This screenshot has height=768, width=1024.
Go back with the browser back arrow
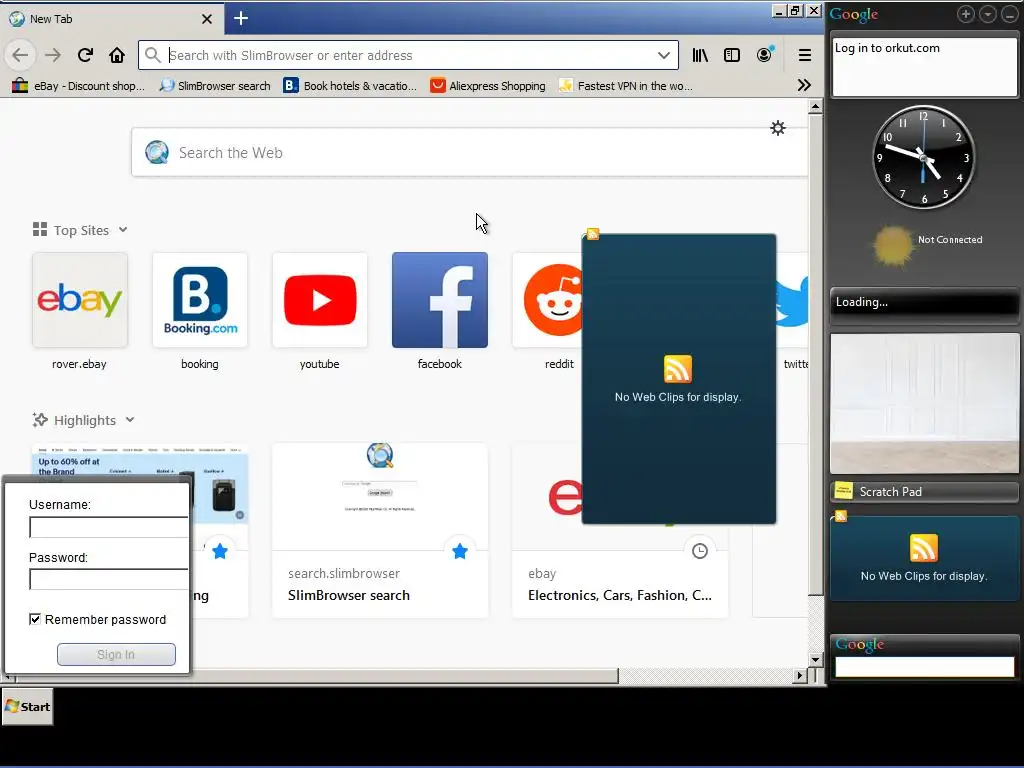20,55
